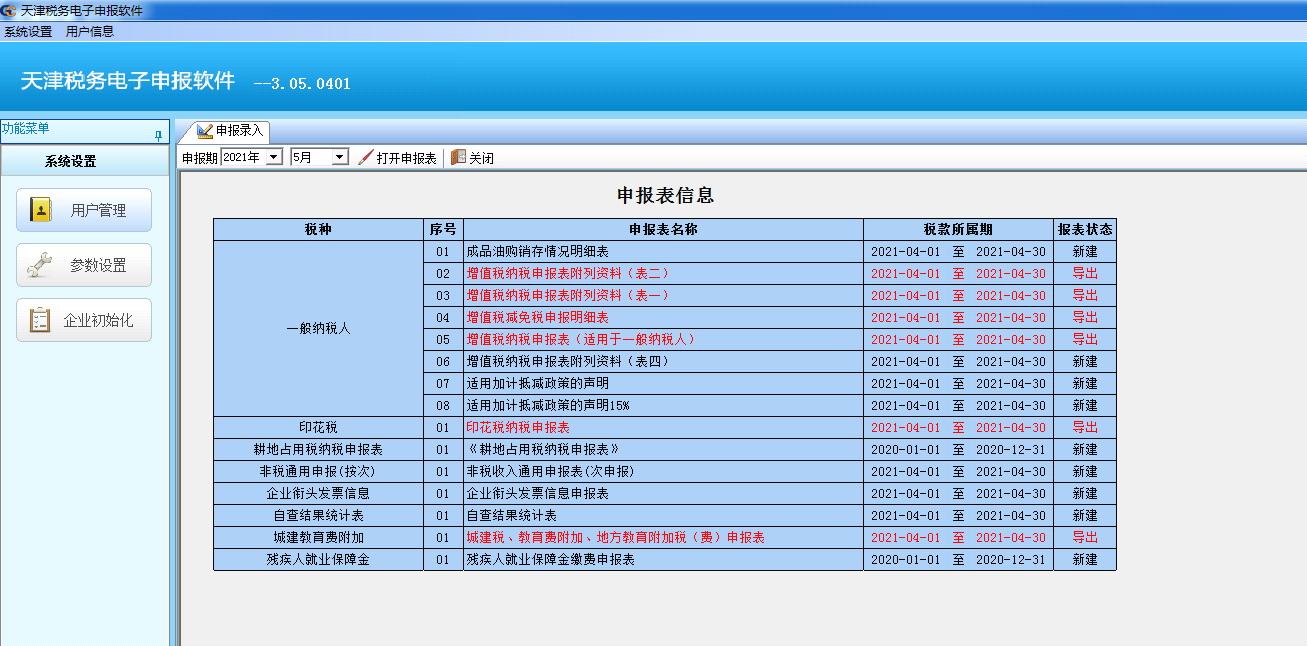1307x646 pixels.
Task: Expand the 5月 month dropdown
Action: (340, 158)
